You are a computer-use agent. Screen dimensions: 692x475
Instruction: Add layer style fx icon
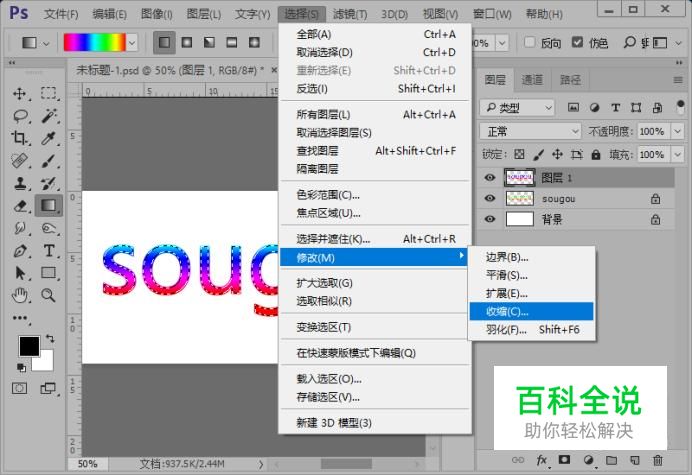(542, 460)
